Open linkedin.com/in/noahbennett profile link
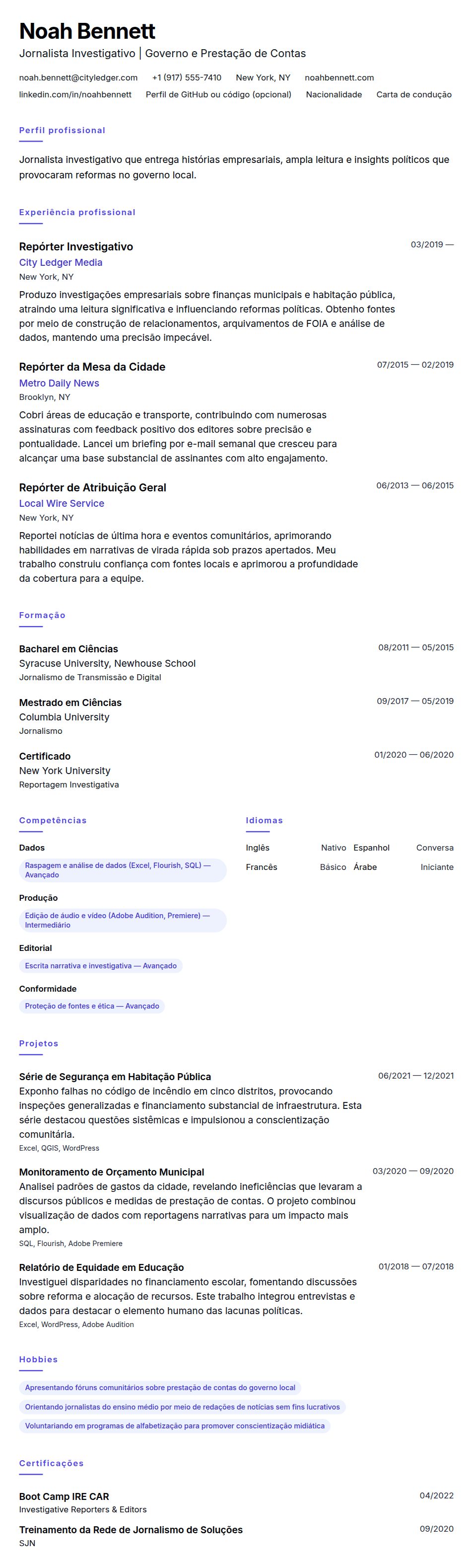 coord(75,94)
